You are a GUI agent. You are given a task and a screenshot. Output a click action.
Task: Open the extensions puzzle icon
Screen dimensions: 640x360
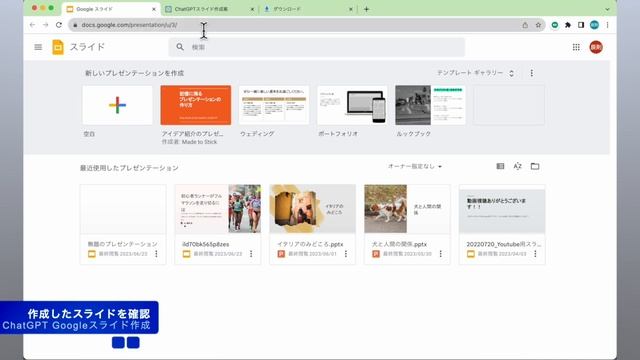(568, 25)
